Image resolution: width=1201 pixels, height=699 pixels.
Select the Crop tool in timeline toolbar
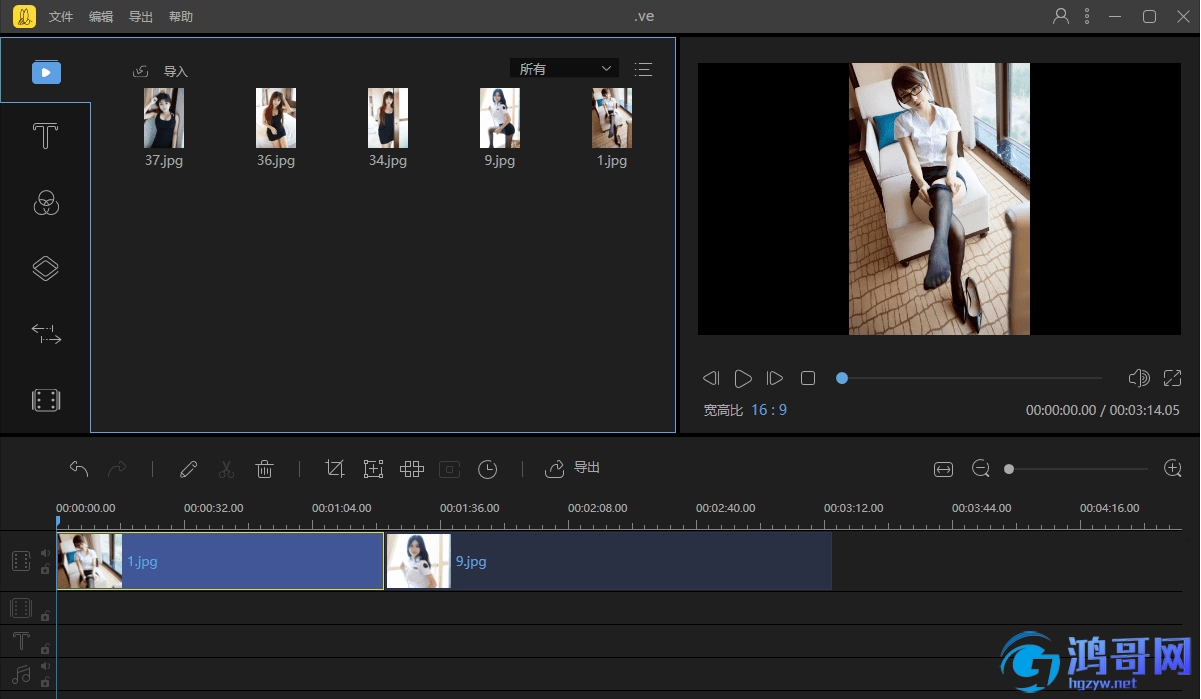(x=335, y=468)
